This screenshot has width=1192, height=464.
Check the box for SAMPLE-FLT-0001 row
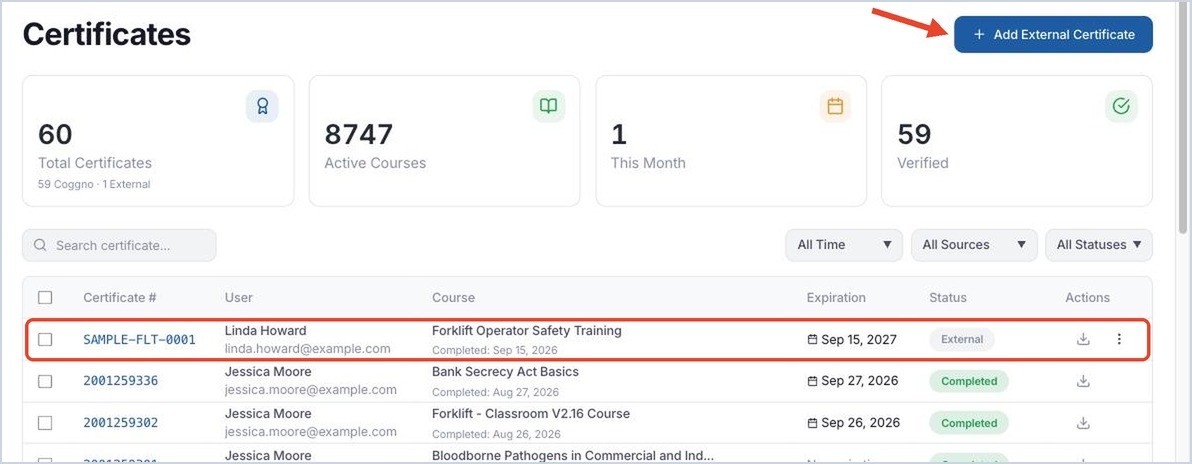45,339
